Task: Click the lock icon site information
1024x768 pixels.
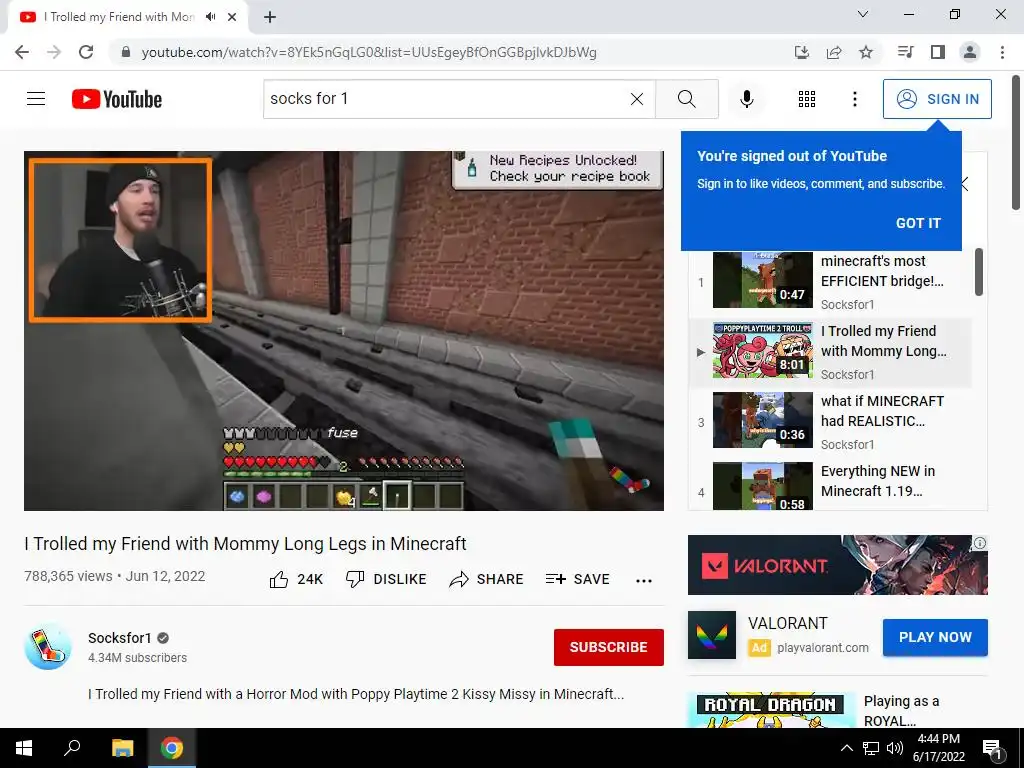Action: pyautogui.click(x=126, y=52)
